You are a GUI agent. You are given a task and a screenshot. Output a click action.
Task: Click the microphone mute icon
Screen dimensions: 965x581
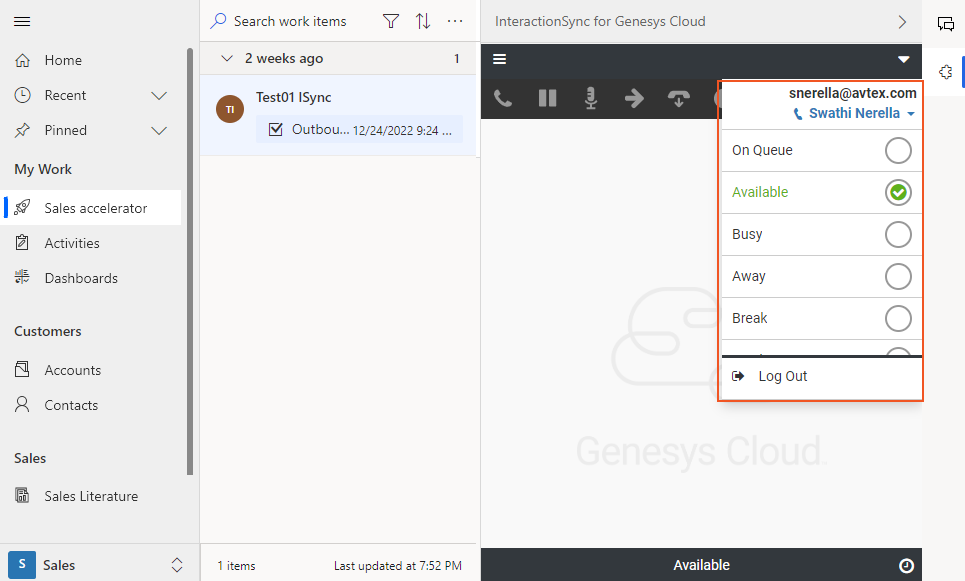(591, 98)
